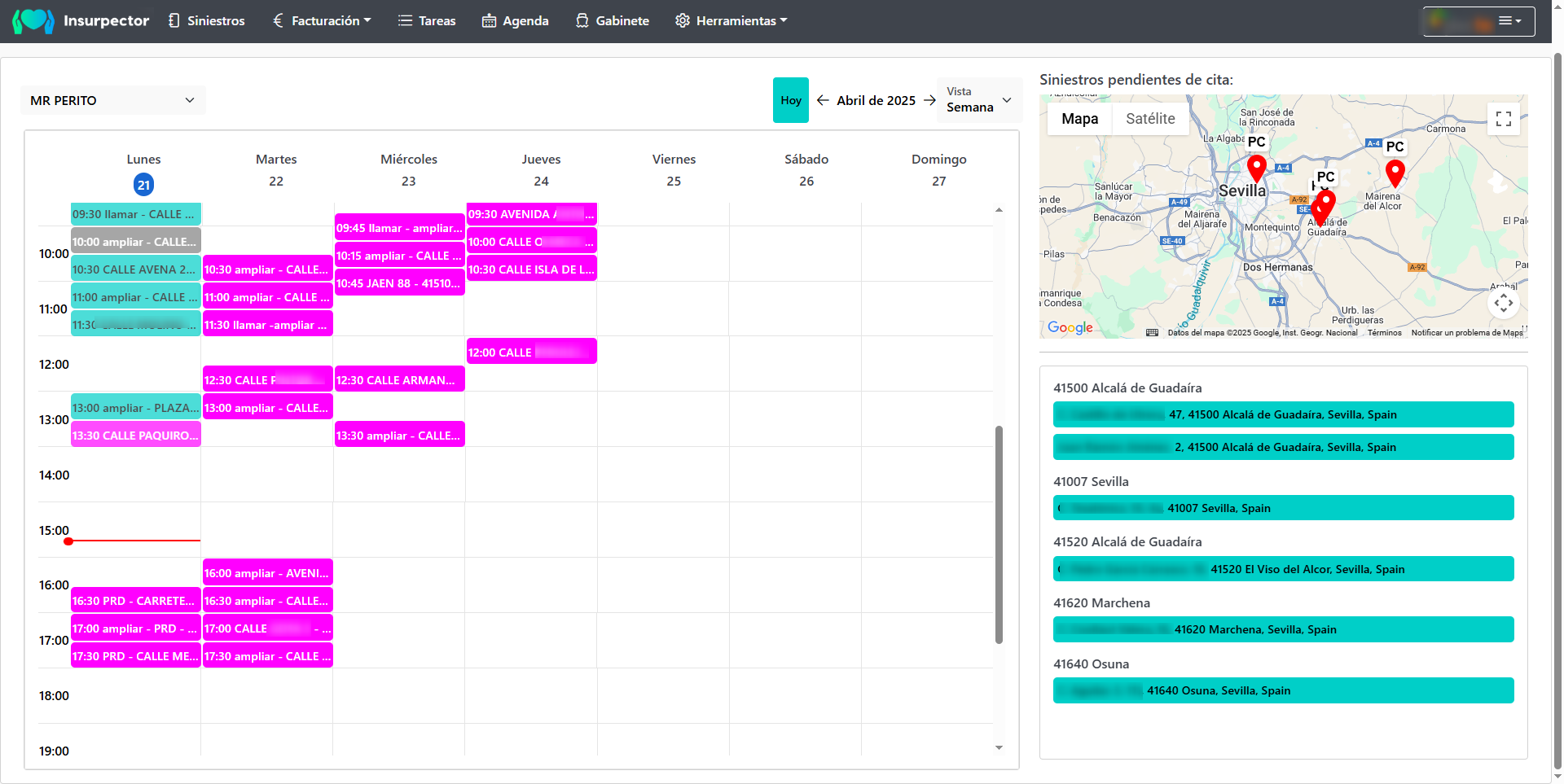This screenshot has width=1564, height=784.
Task: Open the Siniestros section
Action: [206, 21]
